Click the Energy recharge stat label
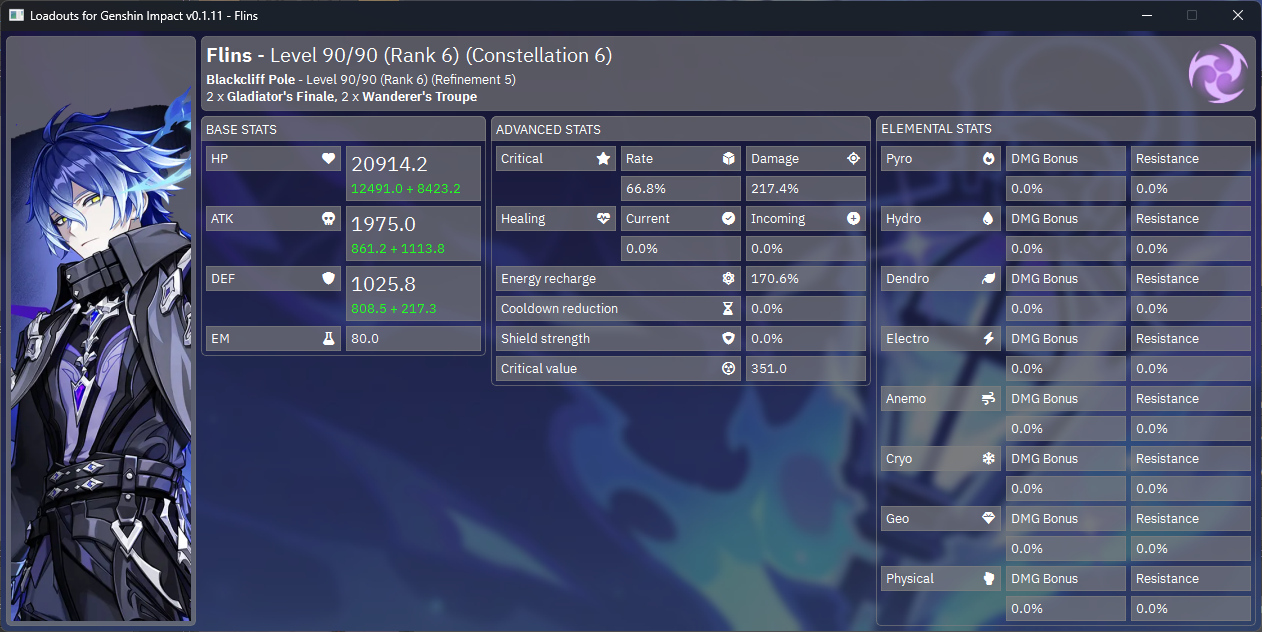This screenshot has width=1262, height=632. pyautogui.click(x=548, y=279)
